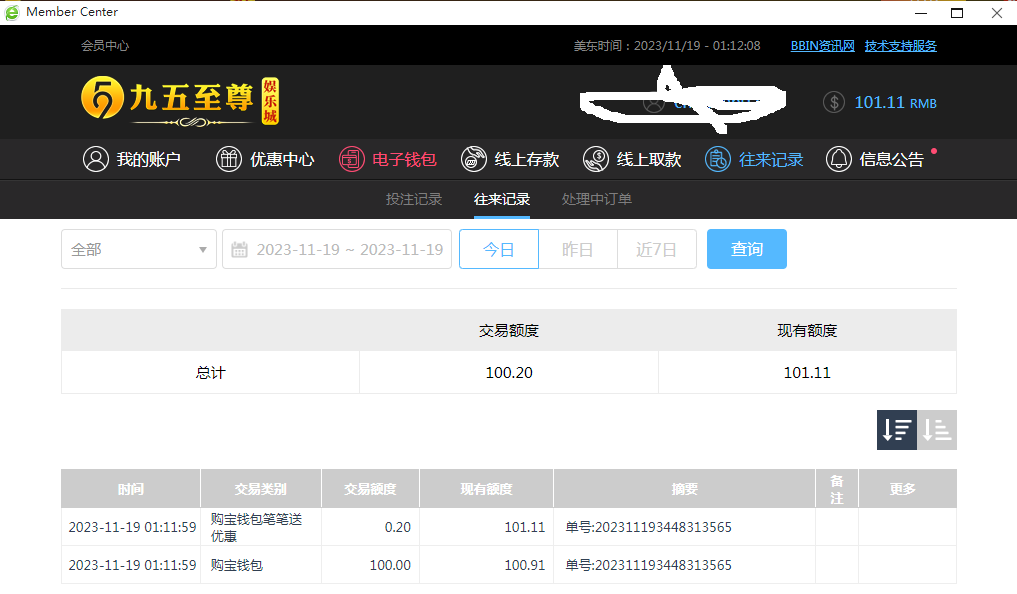
Task: Sort records ascending with grey sort icon
Action: pos(937,429)
